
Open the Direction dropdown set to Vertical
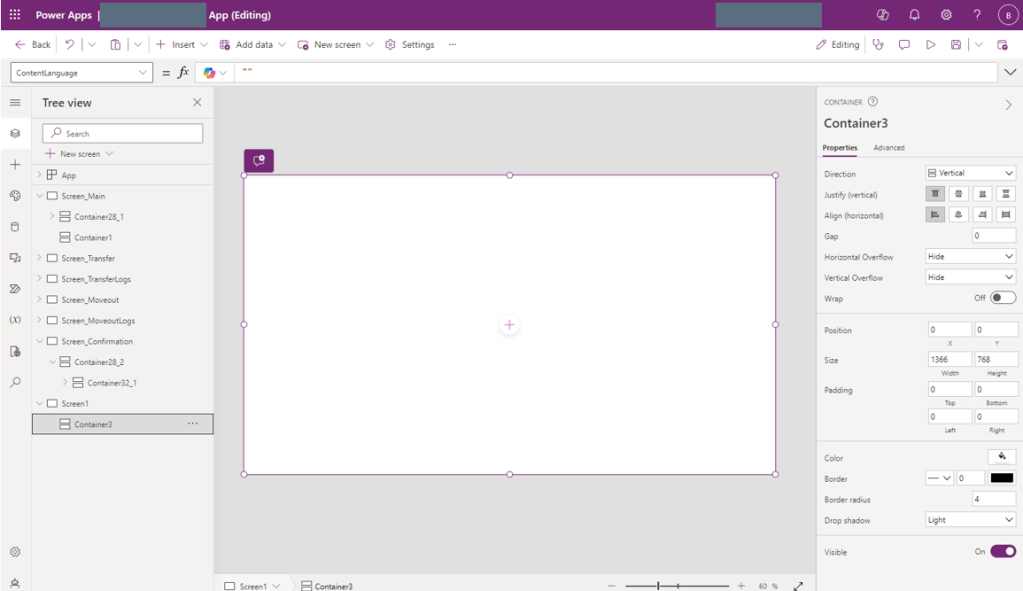[x=970, y=173]
